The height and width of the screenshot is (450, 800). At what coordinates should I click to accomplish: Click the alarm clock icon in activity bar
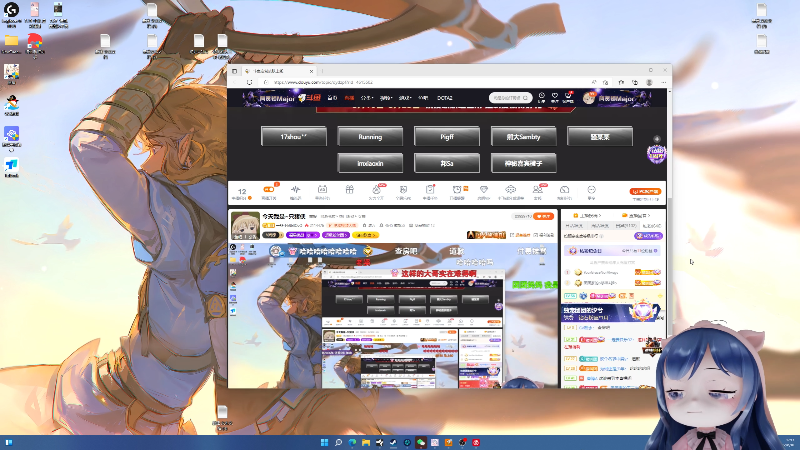click(457, 191)
